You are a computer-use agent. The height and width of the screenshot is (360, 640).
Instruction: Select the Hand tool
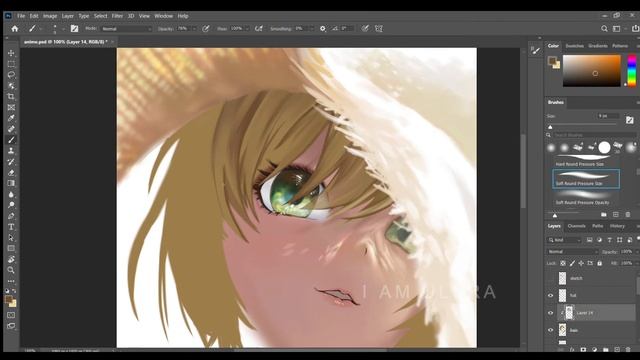pyautogui.click(x=11, y=259)
